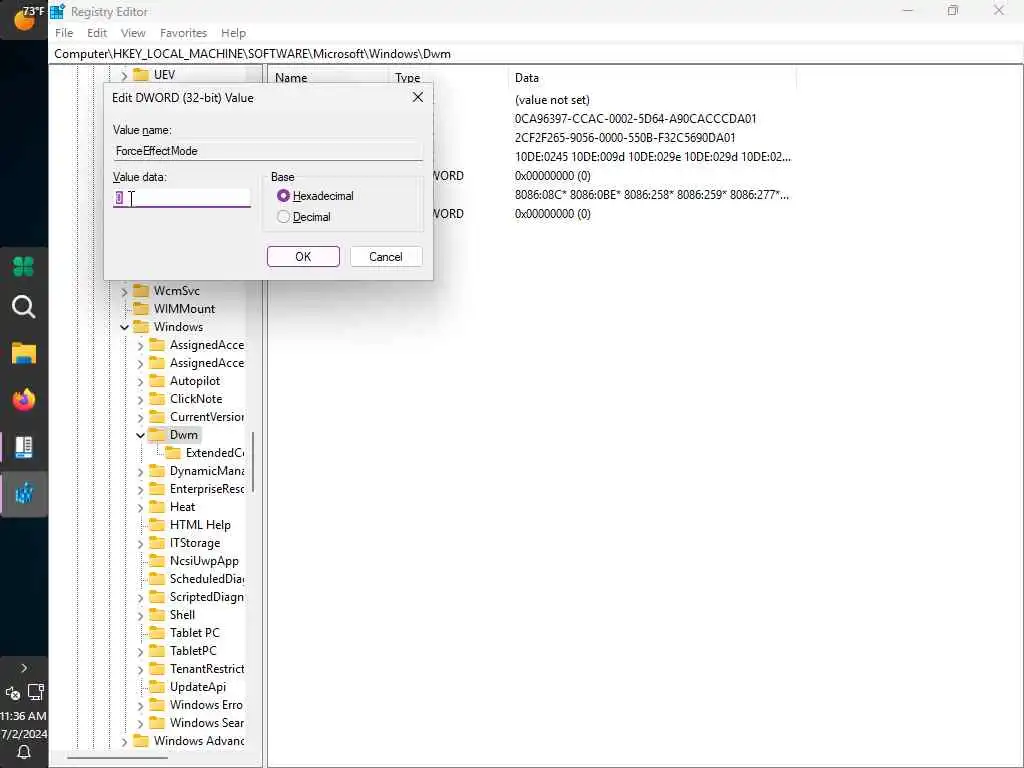Select the 2CF2F265-9056-0000 data value
The image size is (1024, 768).
[x=625, y=138]
